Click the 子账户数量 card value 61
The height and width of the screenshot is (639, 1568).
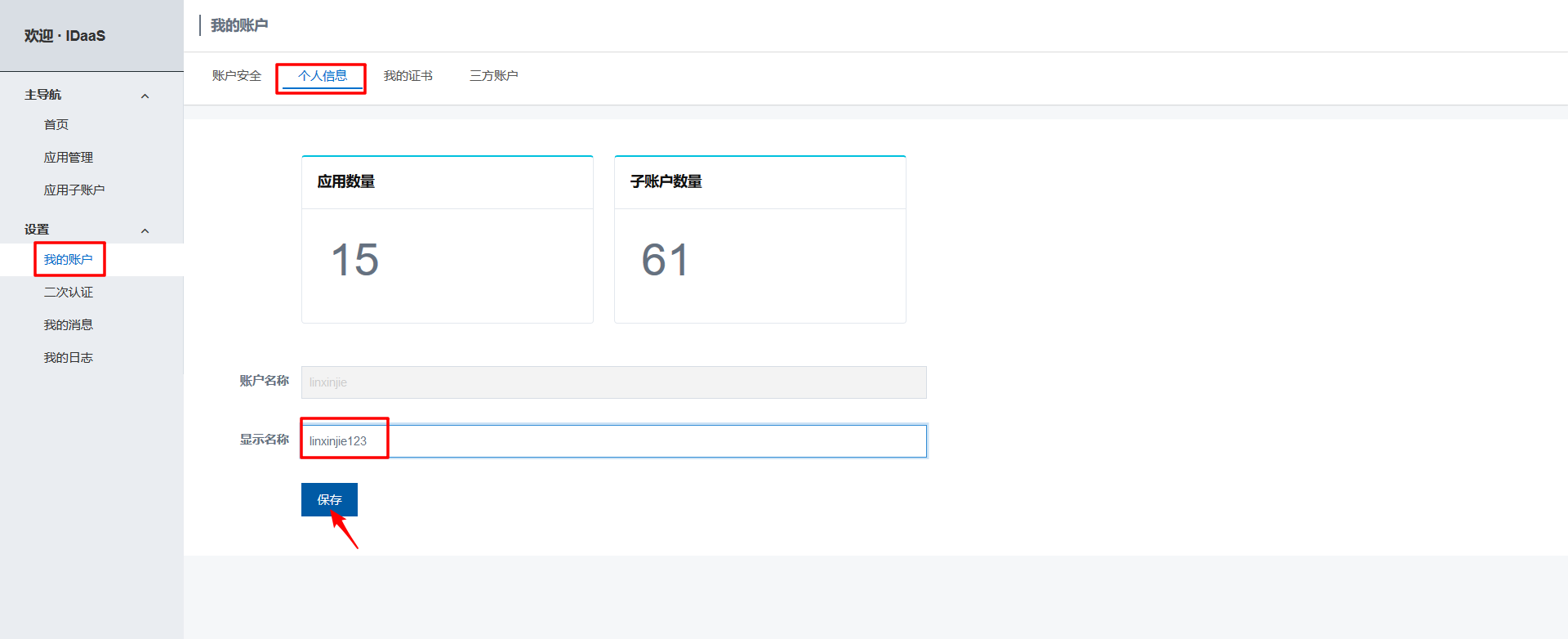point(665,260)
